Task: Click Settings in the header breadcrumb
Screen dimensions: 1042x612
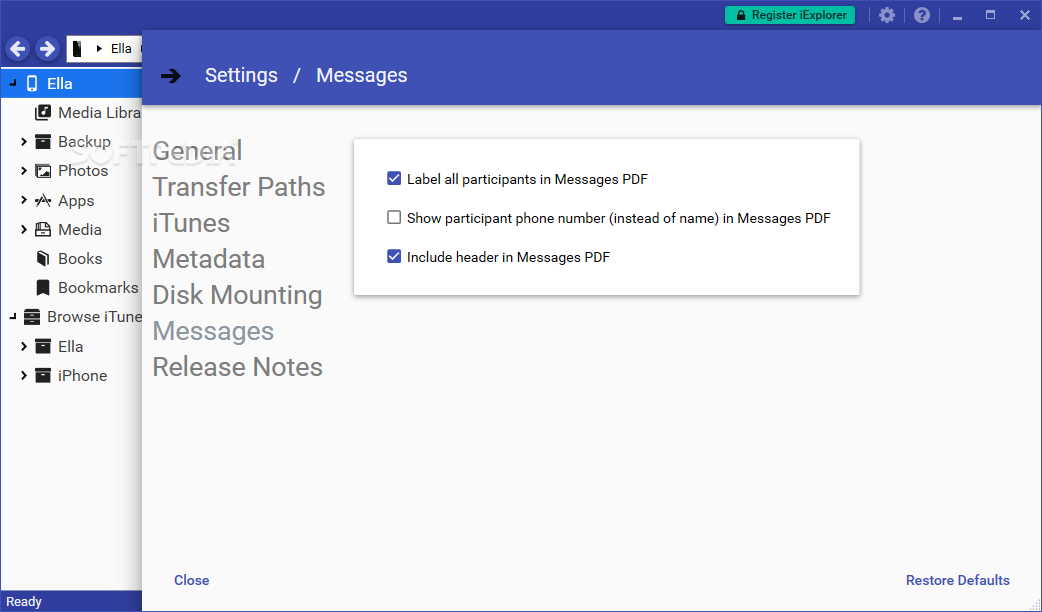Action: point(241,75)
